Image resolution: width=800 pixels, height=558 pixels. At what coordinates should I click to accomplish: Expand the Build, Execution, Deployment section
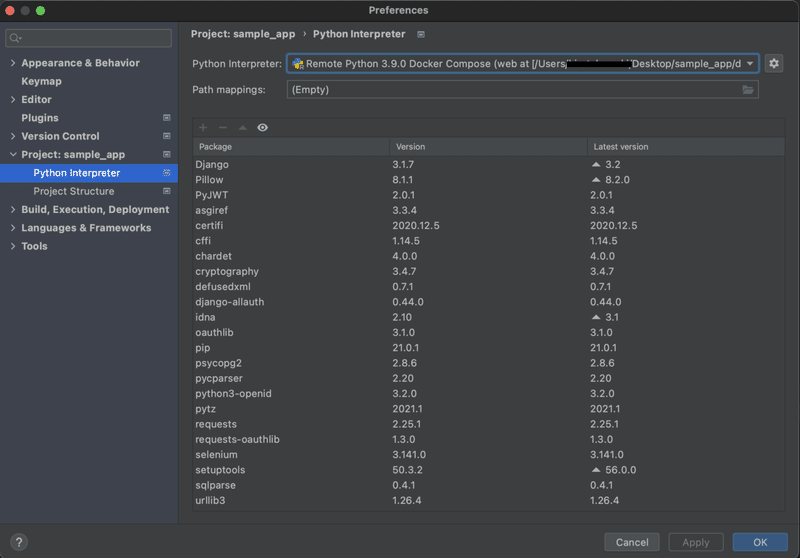pos(12,210)
